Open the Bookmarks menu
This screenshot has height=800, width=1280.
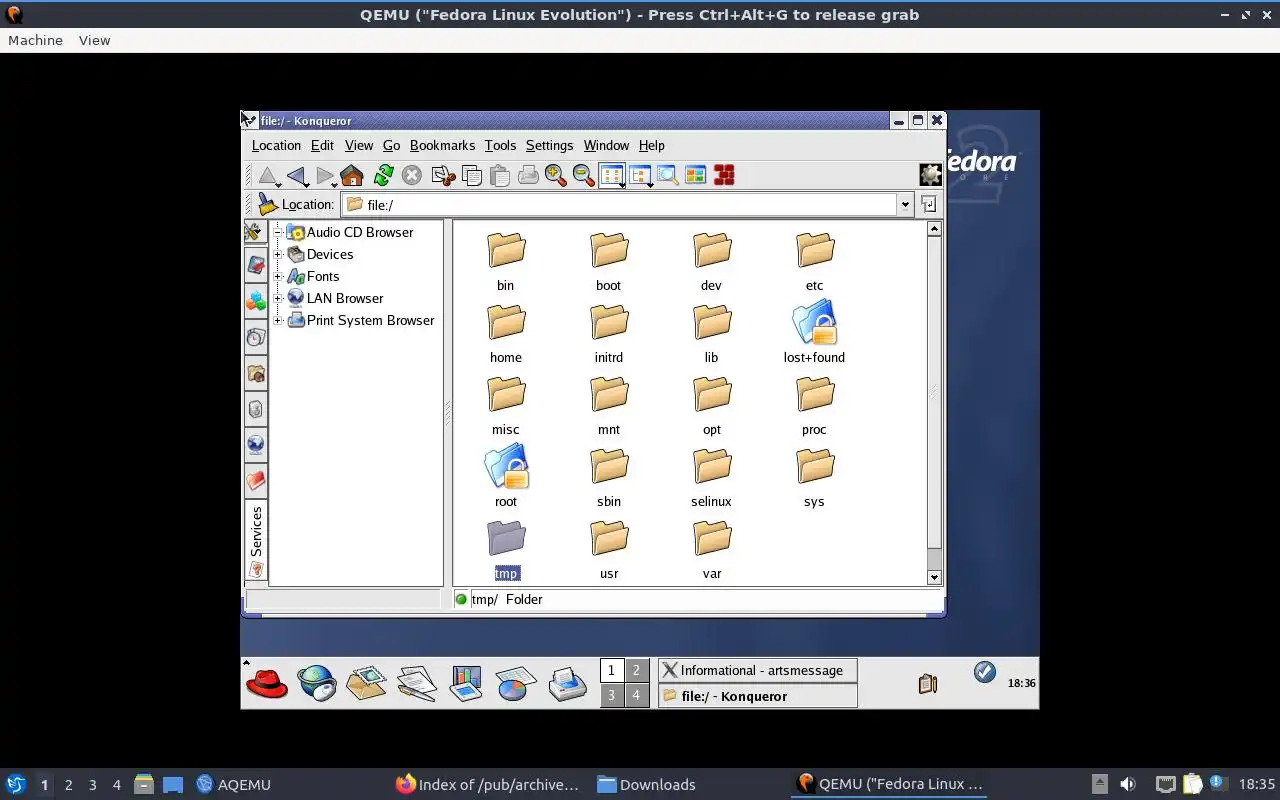[x=442, y=145]
